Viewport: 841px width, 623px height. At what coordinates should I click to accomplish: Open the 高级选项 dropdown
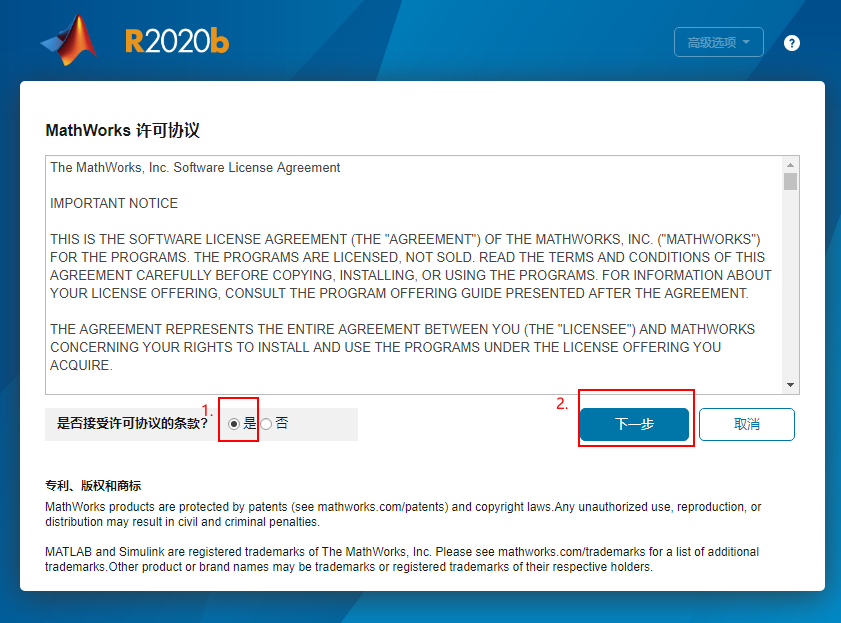[719, 42]
